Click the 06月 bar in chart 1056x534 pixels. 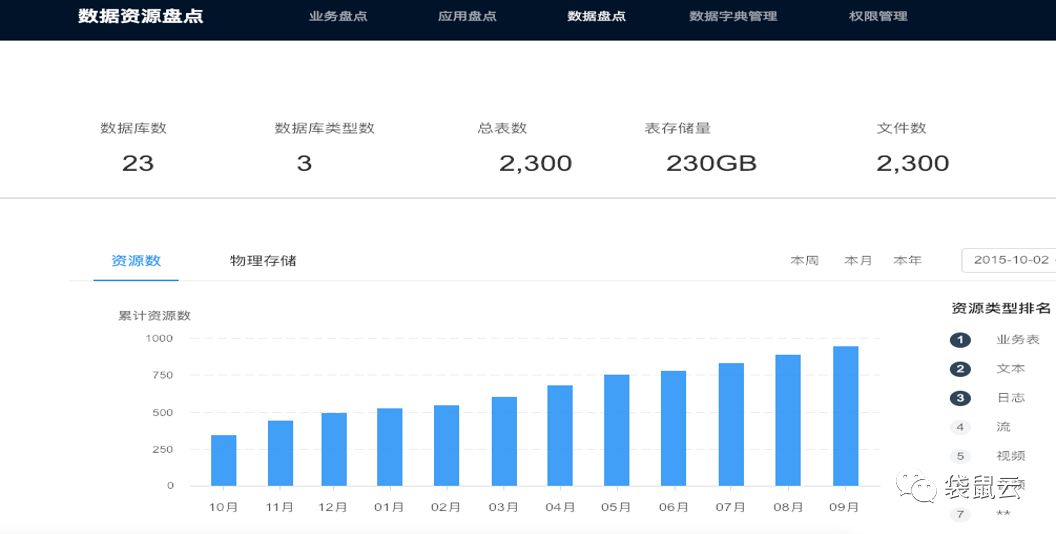673,428
